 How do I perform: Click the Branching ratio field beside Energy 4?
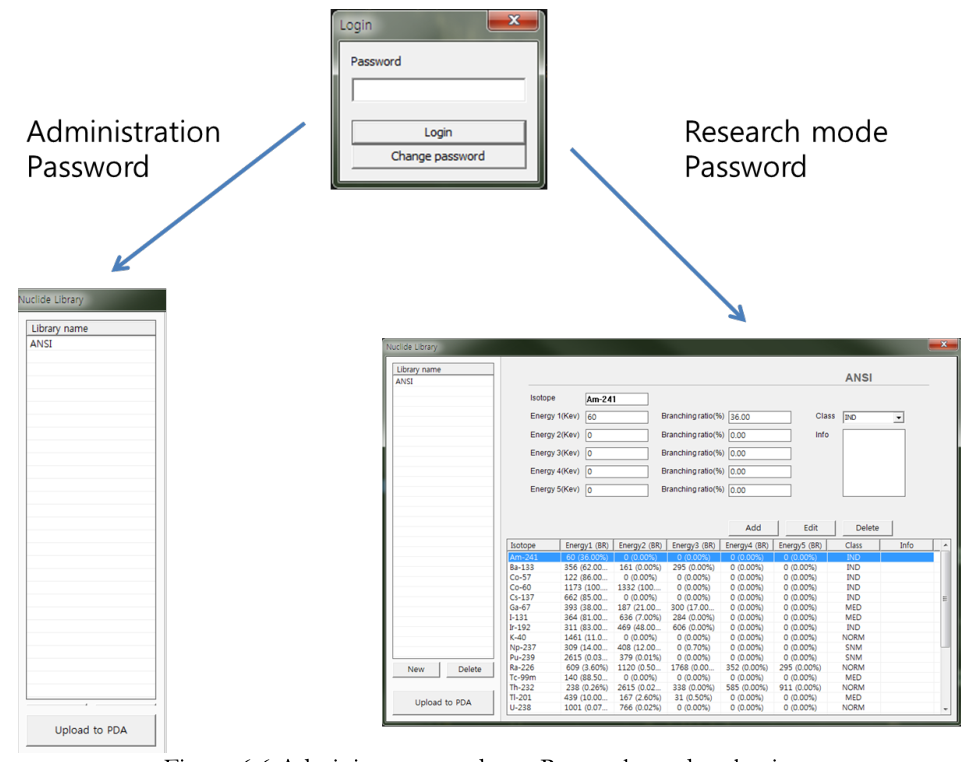[760, 472]
